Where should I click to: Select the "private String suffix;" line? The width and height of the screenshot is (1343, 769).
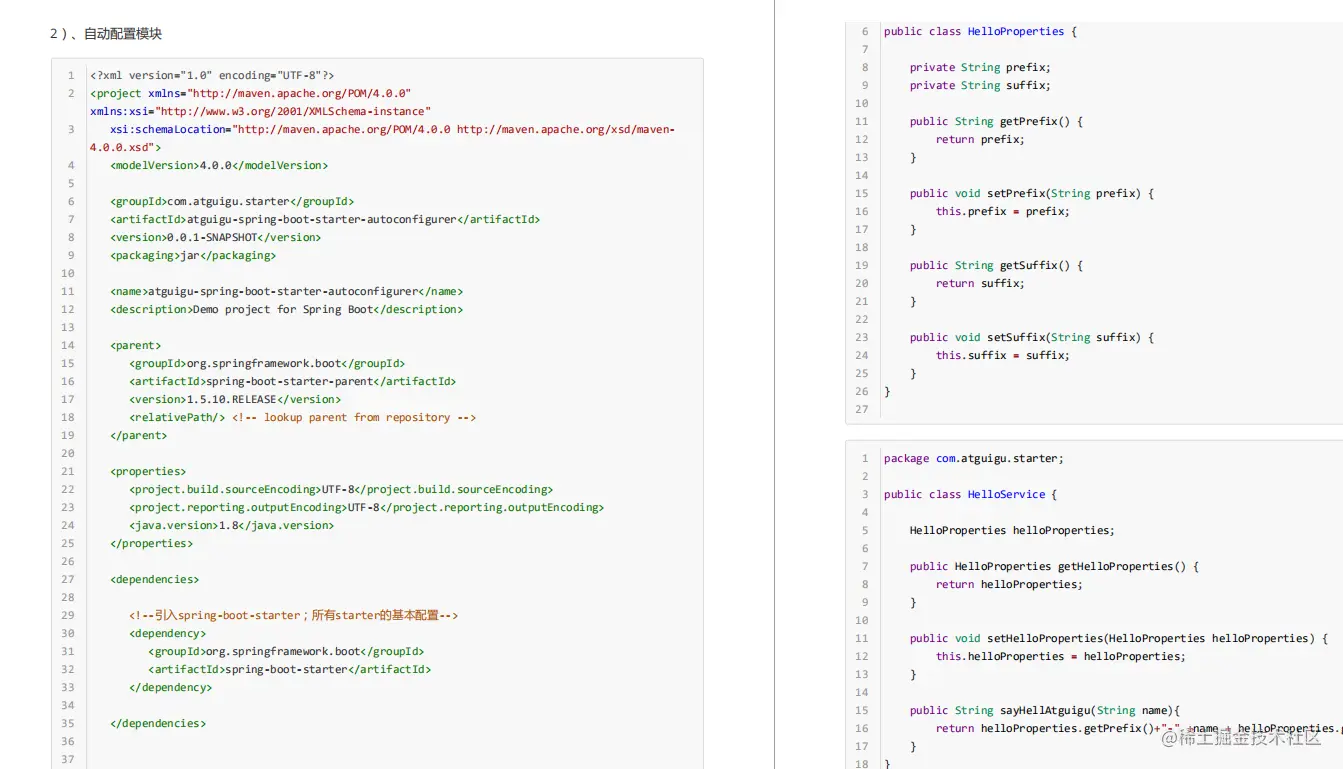tap(981, 85)
